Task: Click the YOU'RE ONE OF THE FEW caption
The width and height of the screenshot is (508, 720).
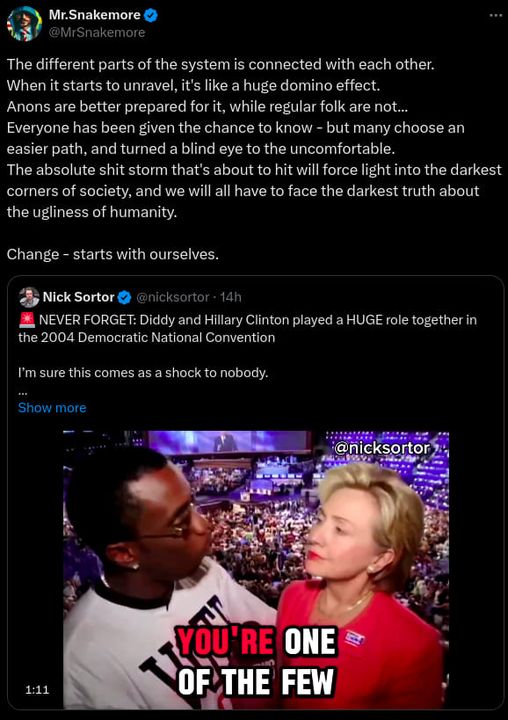Action: [x=257, y=661]
